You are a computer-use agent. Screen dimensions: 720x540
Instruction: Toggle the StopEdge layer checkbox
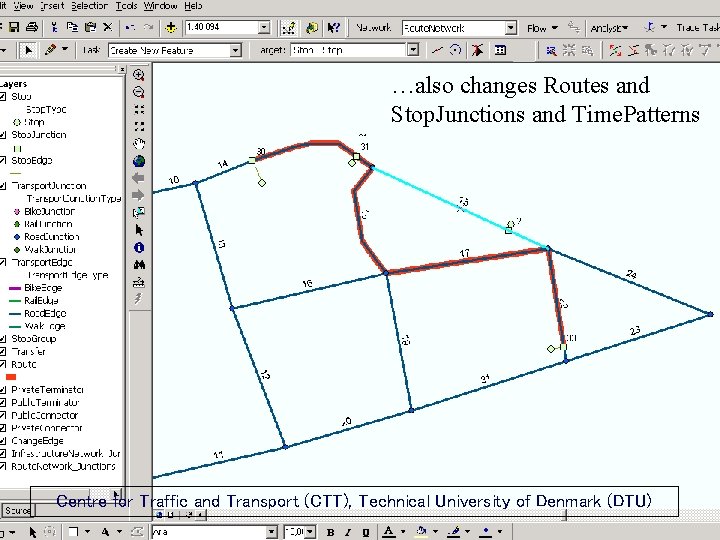[x=2, y=160]
